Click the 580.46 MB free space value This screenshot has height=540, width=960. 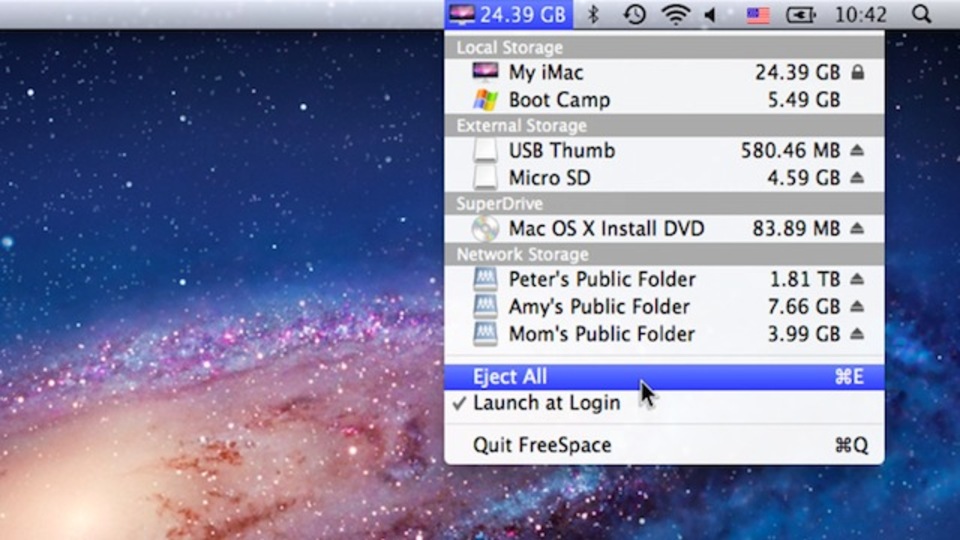tap(790, 151)
